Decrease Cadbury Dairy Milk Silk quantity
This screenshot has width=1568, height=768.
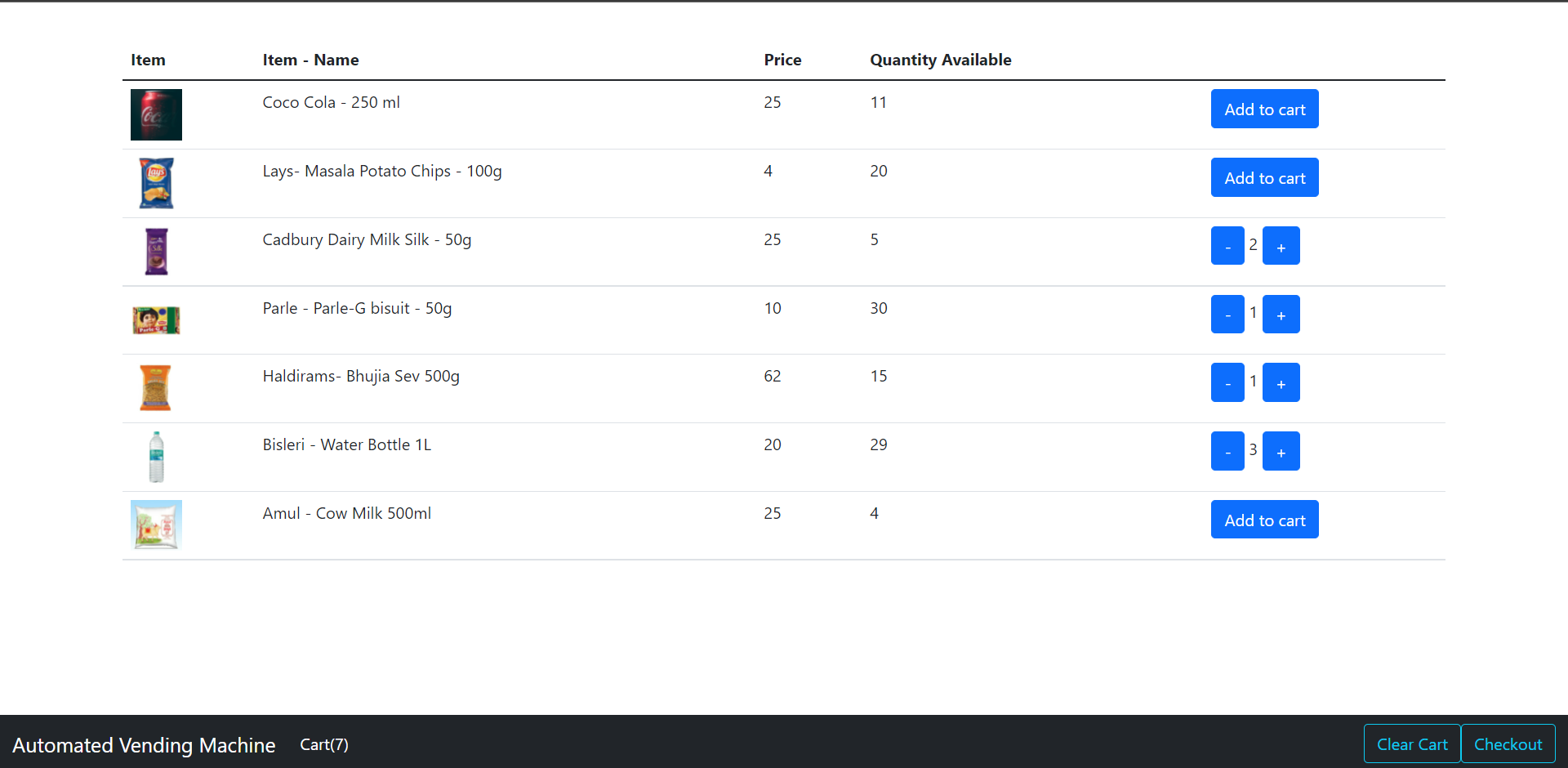pos(1227,246)
